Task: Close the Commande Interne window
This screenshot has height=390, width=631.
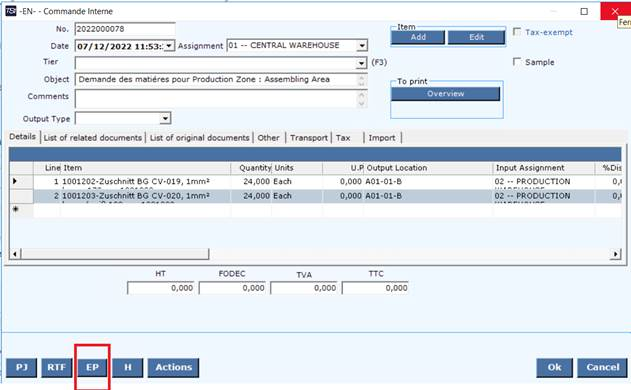Action: coord(615,11)
